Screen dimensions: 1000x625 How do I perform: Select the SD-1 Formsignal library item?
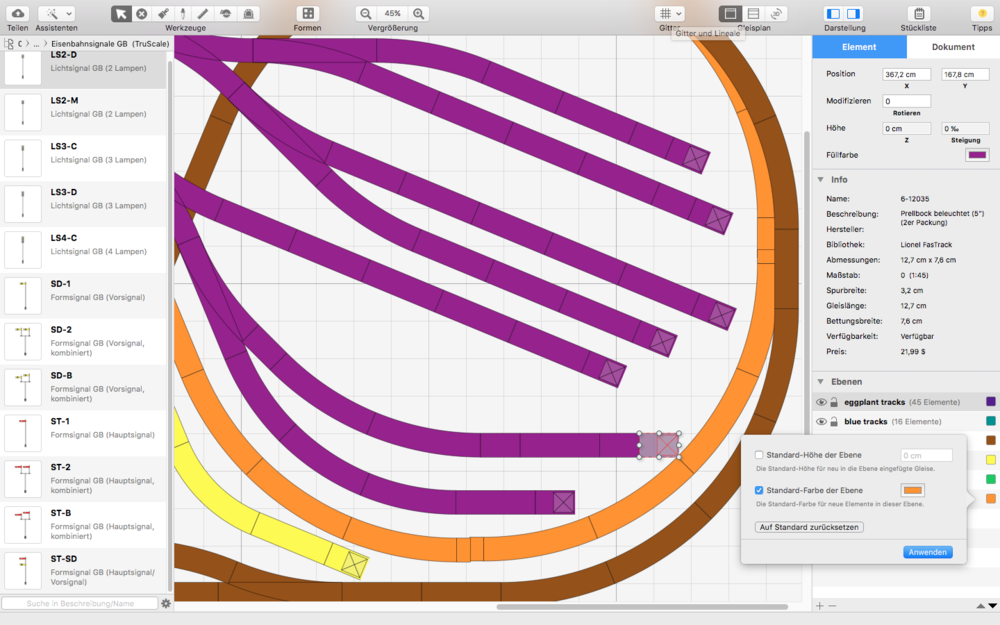coord(84,295)
